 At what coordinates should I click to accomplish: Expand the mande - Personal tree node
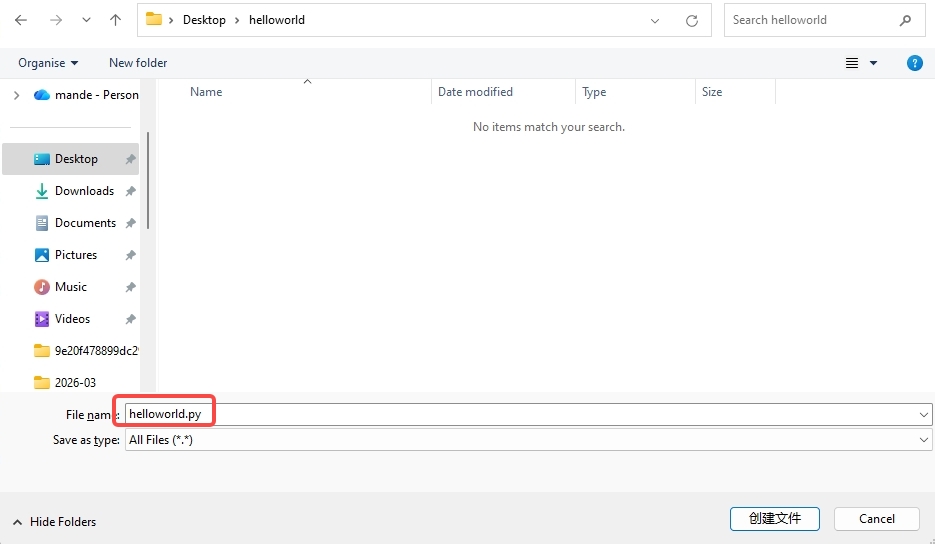16,95
